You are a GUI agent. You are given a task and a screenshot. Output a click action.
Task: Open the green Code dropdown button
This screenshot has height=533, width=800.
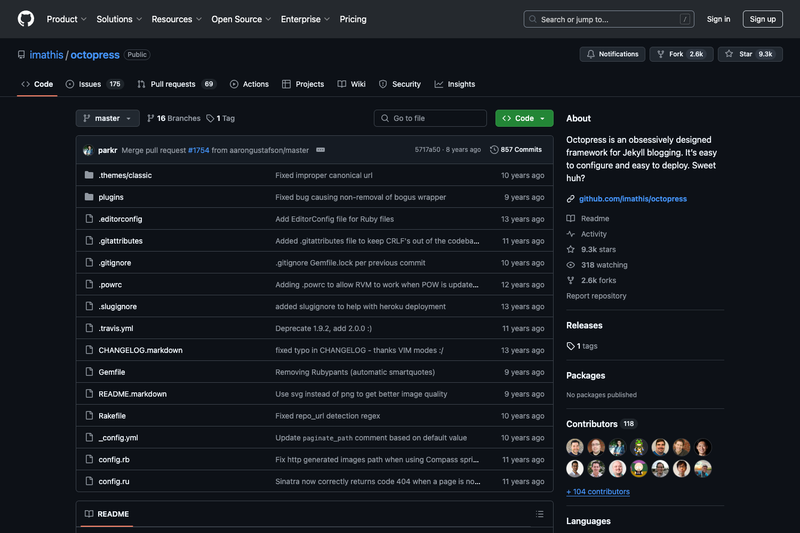pos(524,118)
